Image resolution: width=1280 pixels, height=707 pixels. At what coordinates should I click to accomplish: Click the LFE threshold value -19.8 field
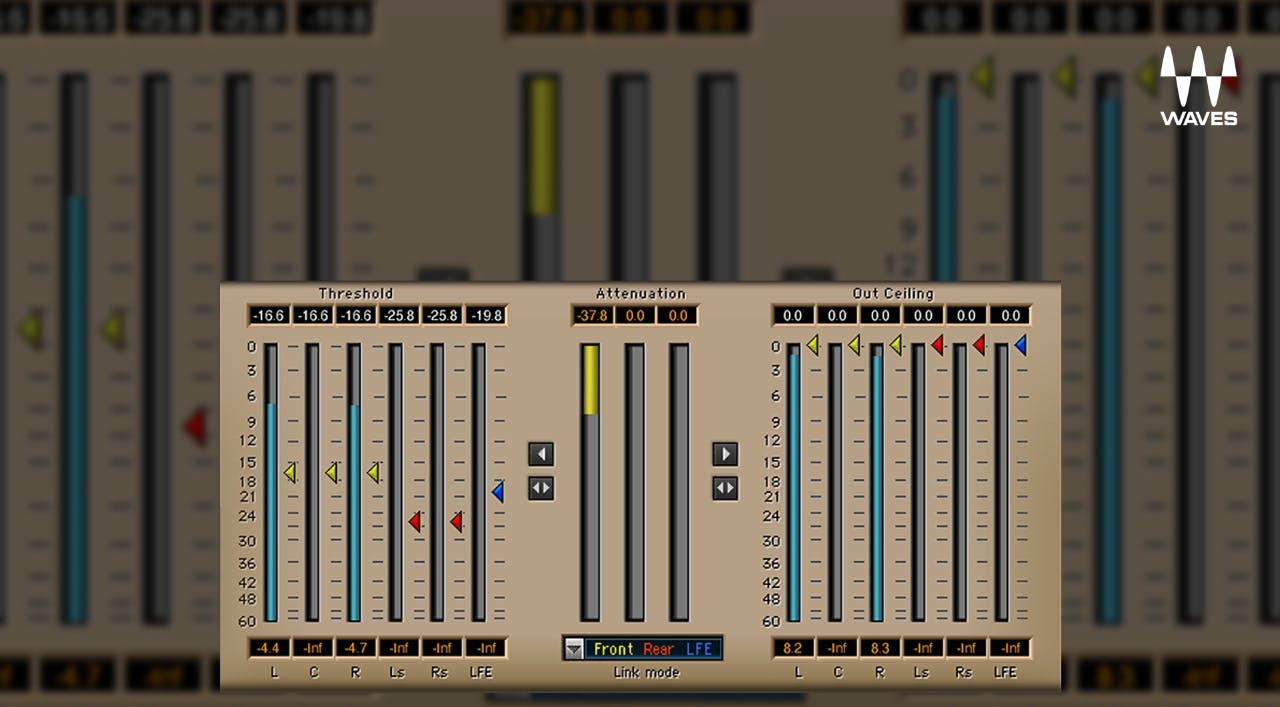486,316
